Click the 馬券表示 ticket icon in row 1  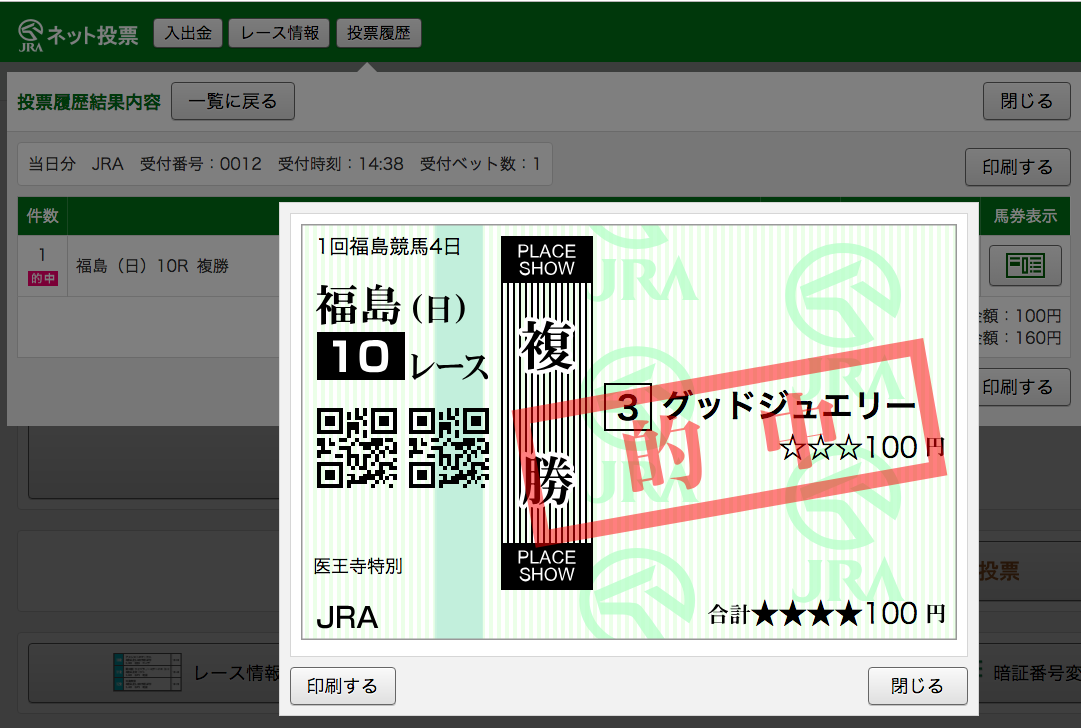1025,265
